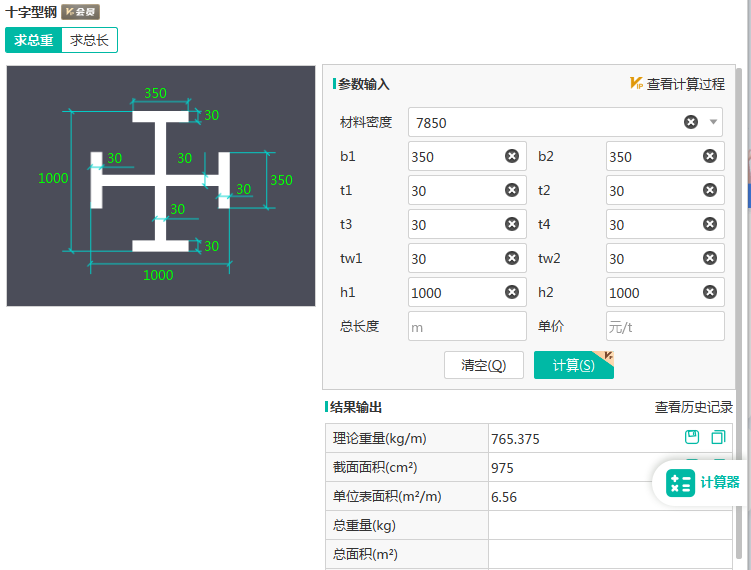The image size is (751, 570).
Task: Select the 765.375 theoretical weight value
Action: (515, 439)
